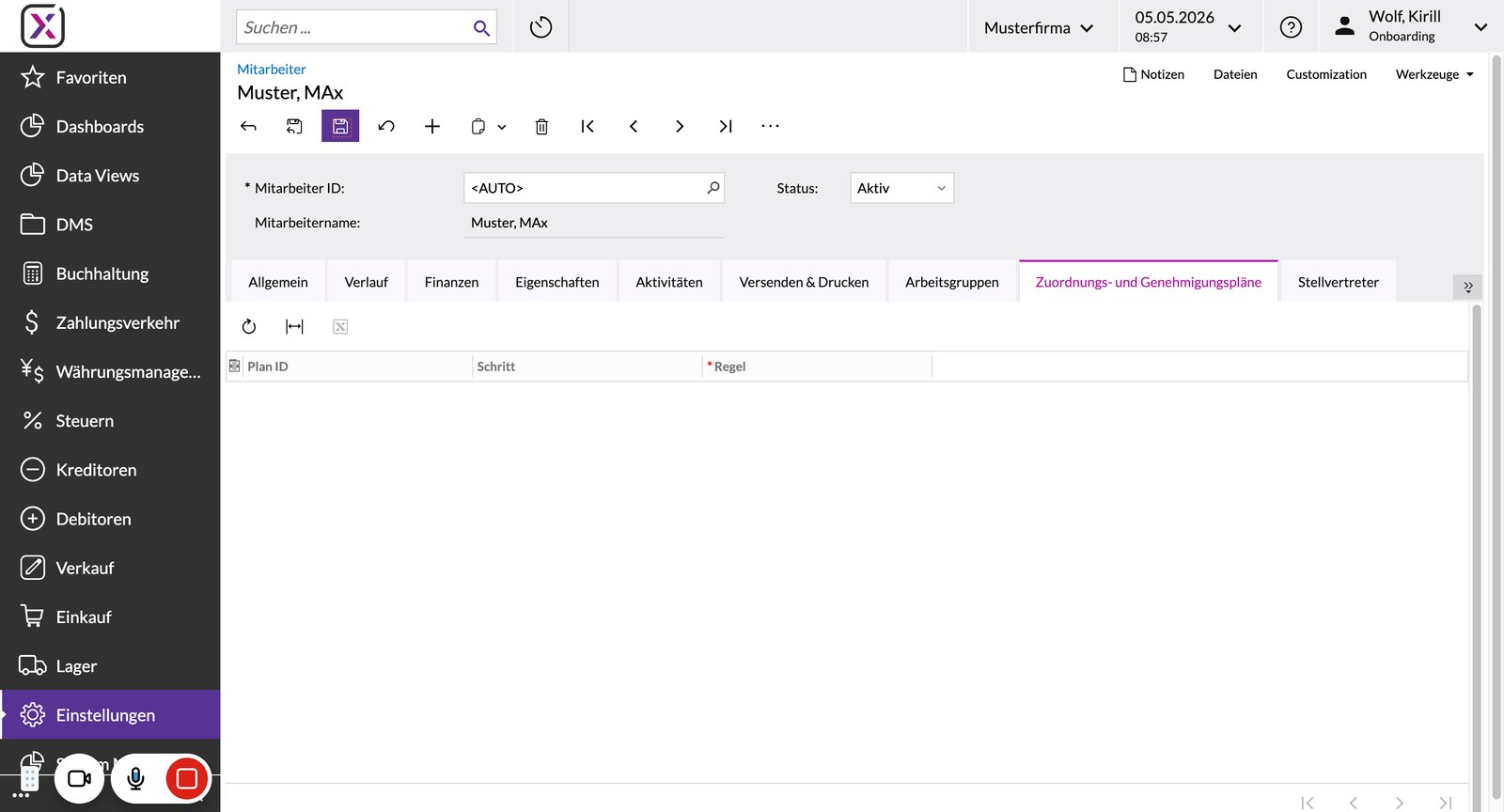The height and width of the screenshot is (812, 1504).
Task: Open the three-dot more actions menu
Action: (771, 126)
